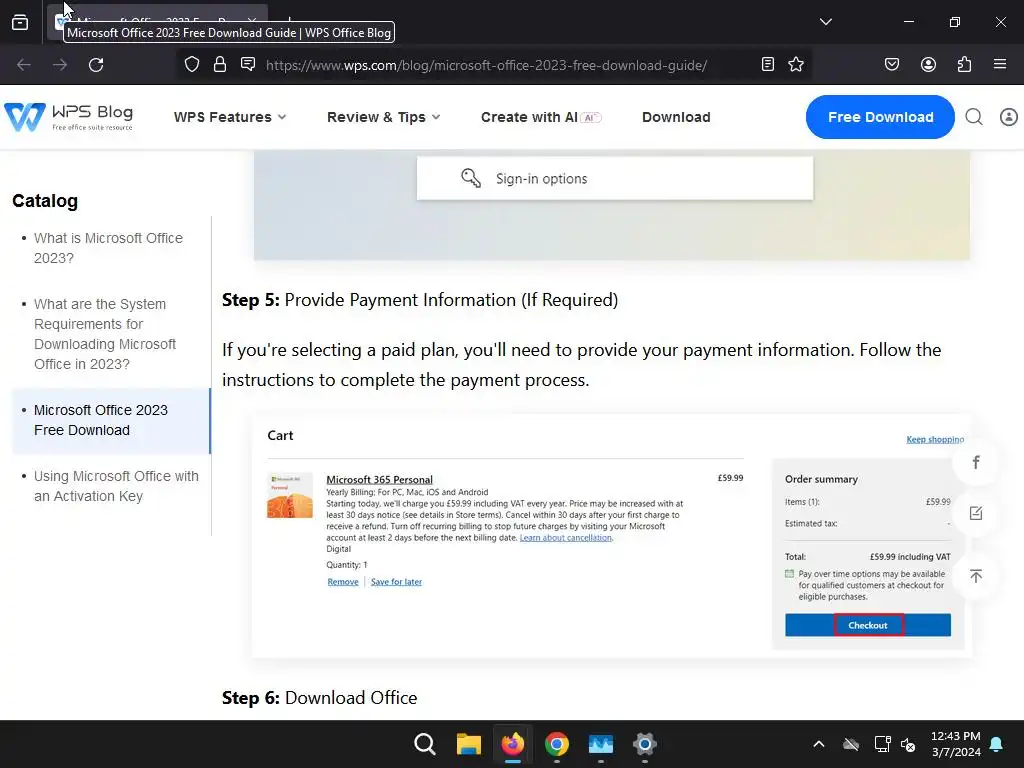Open Create with AI page
The width and height of the screenshot is (1024, 768).
pos(541,118)
